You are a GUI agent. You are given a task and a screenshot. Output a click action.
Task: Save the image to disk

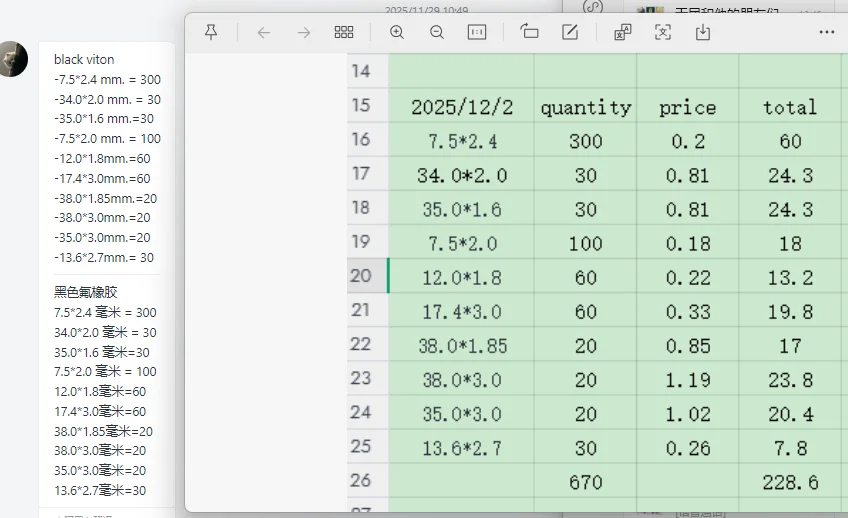(703, 32)
